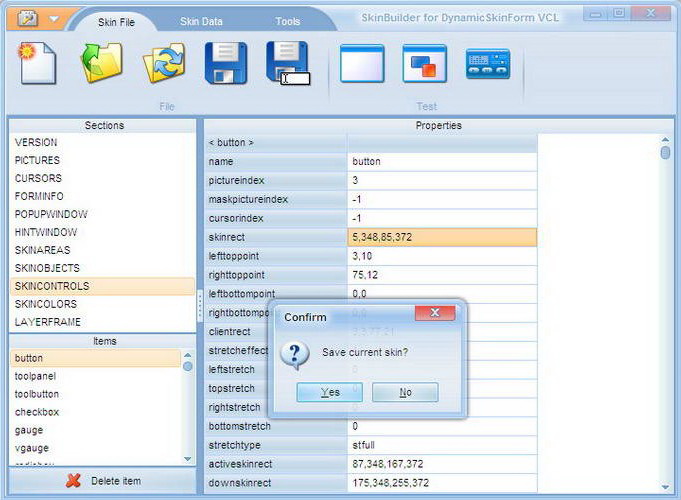Select the HINTWINDOW section
The height and width of the screenshot is (500, 681).
102,232
